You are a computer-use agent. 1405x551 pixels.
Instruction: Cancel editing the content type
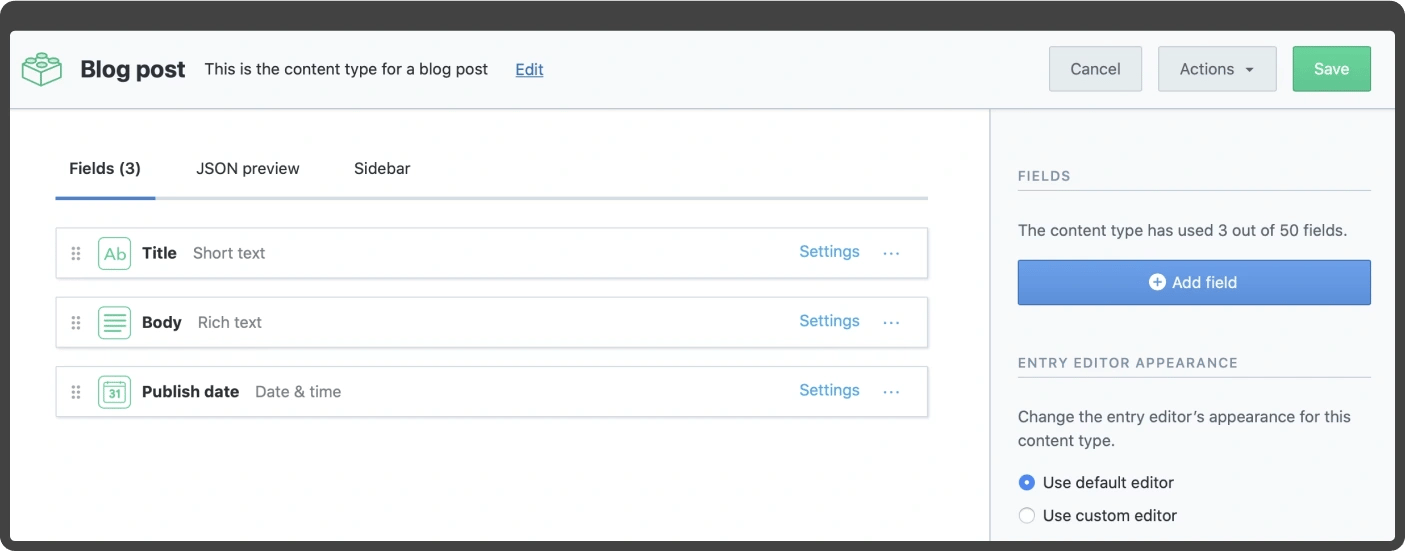click(x=1095, y=69)
